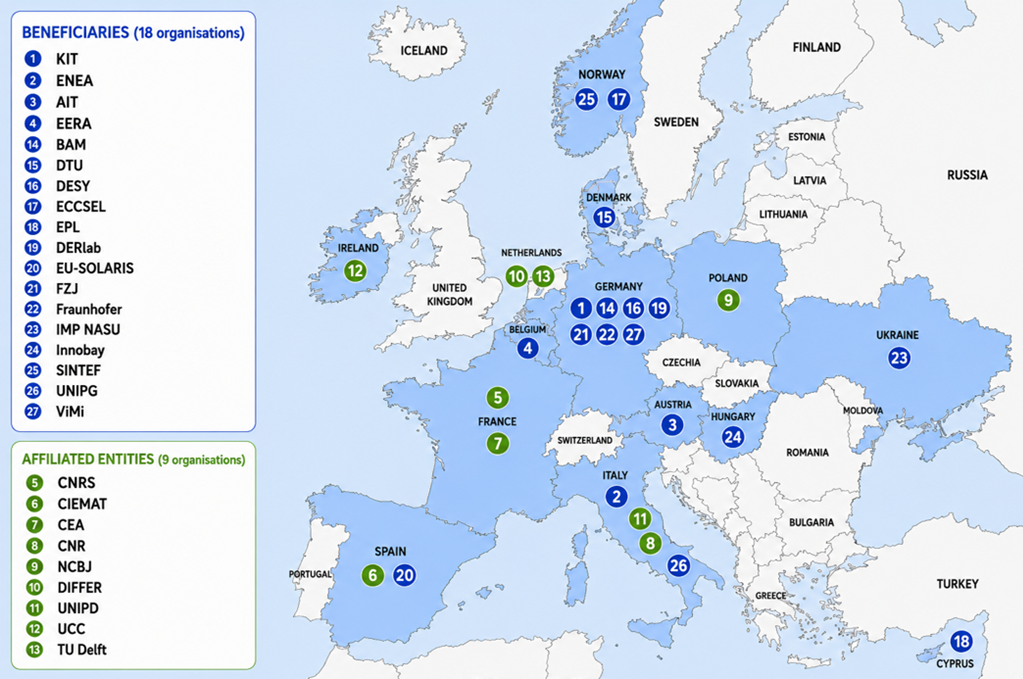This screenshot has width=1023, height=679.
Task: Select NCBJ in affiliated entities legend
Action: 74,567
